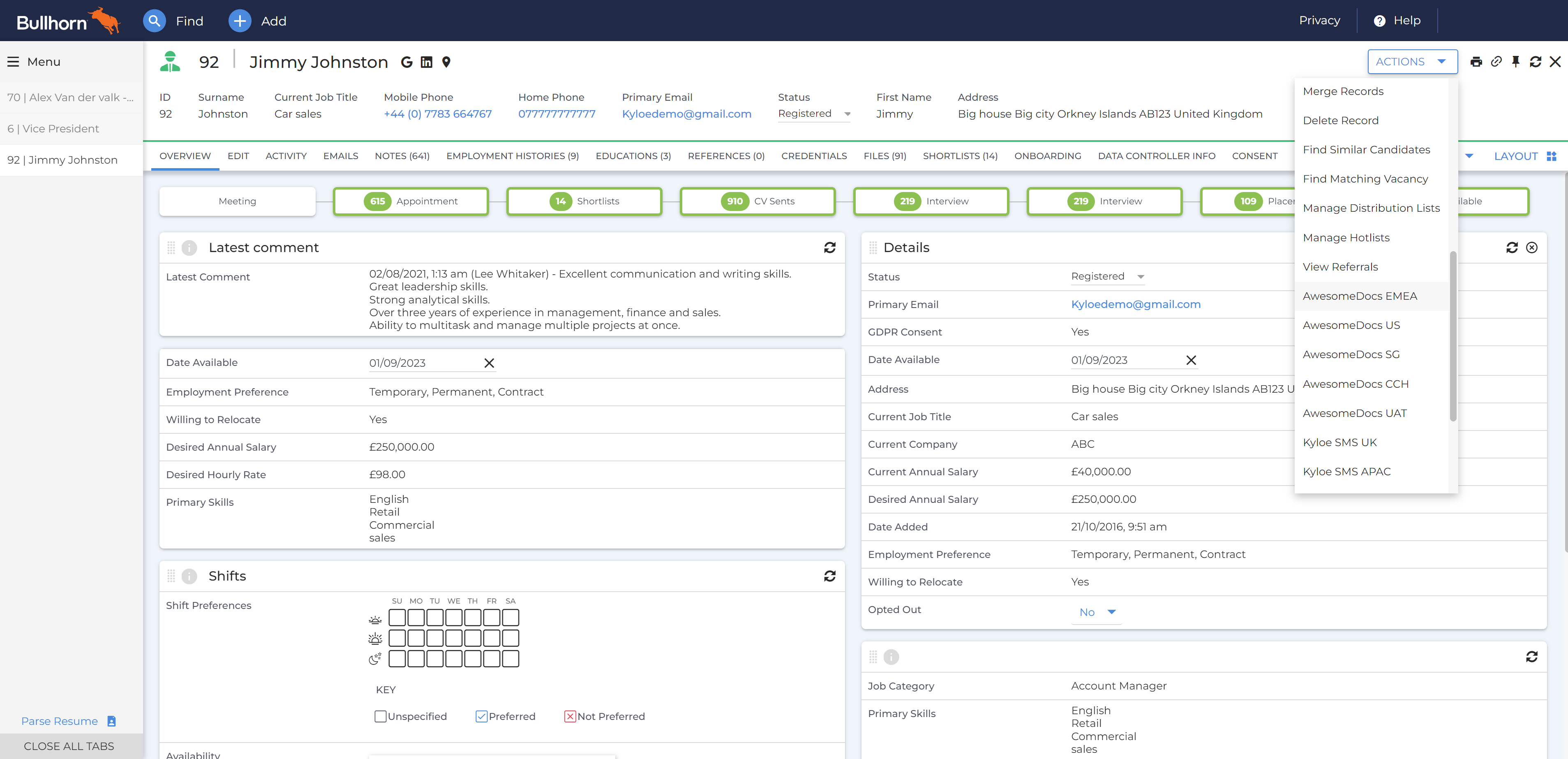The width and height of the screenshot is (1568, 759).
Task: Click the 615 Appointment workflow button
Action: pyautogui.click(x=411, y=201)
